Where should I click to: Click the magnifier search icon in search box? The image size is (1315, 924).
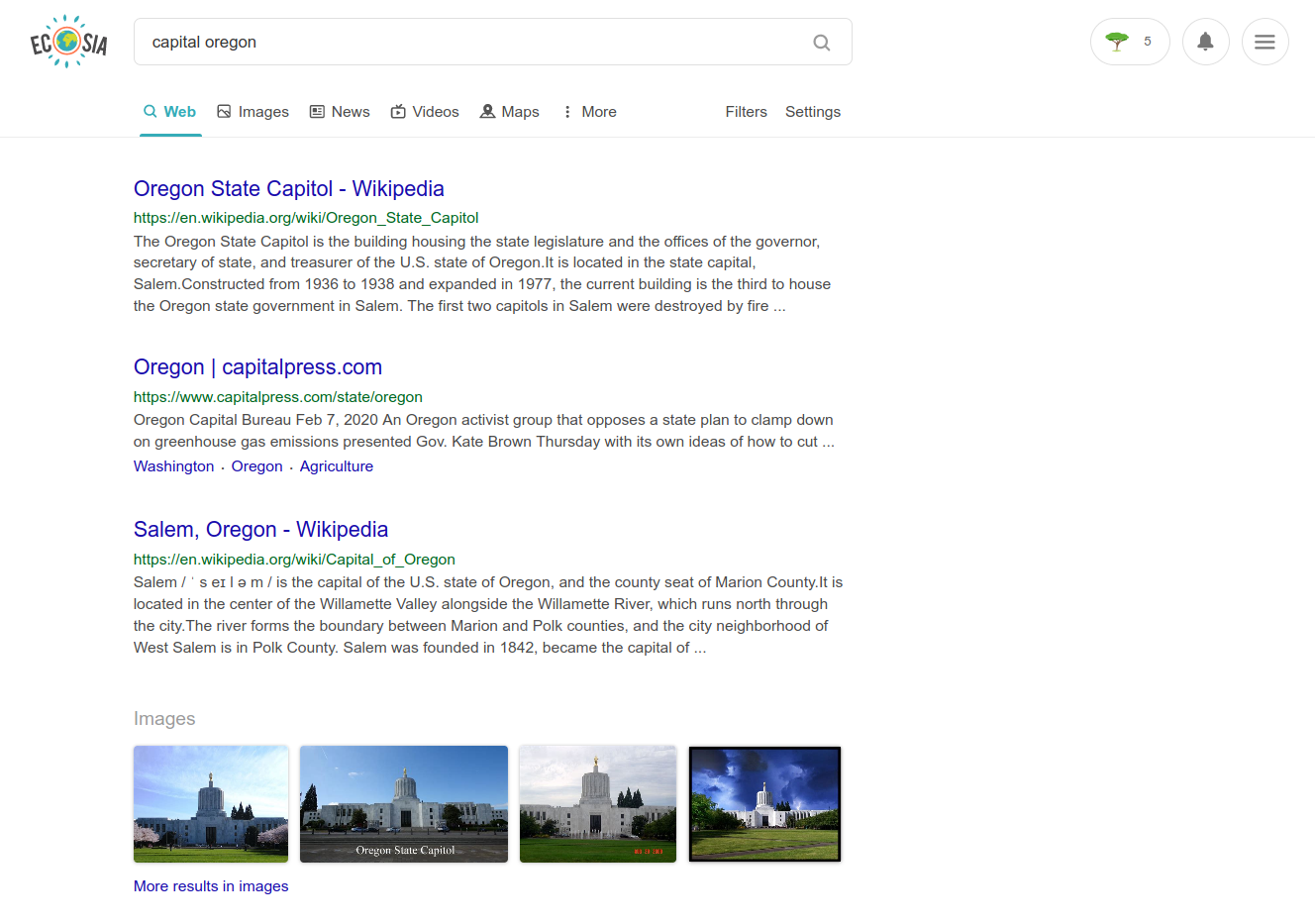click(821, 43)
